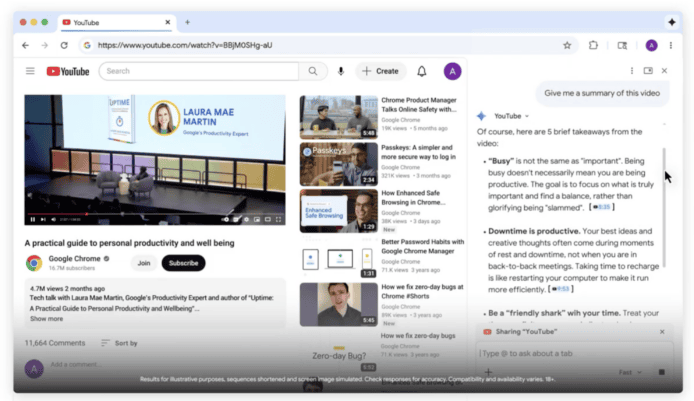
Task: Toggle autoplay switch in the player
Action: [x=226, y=219]
